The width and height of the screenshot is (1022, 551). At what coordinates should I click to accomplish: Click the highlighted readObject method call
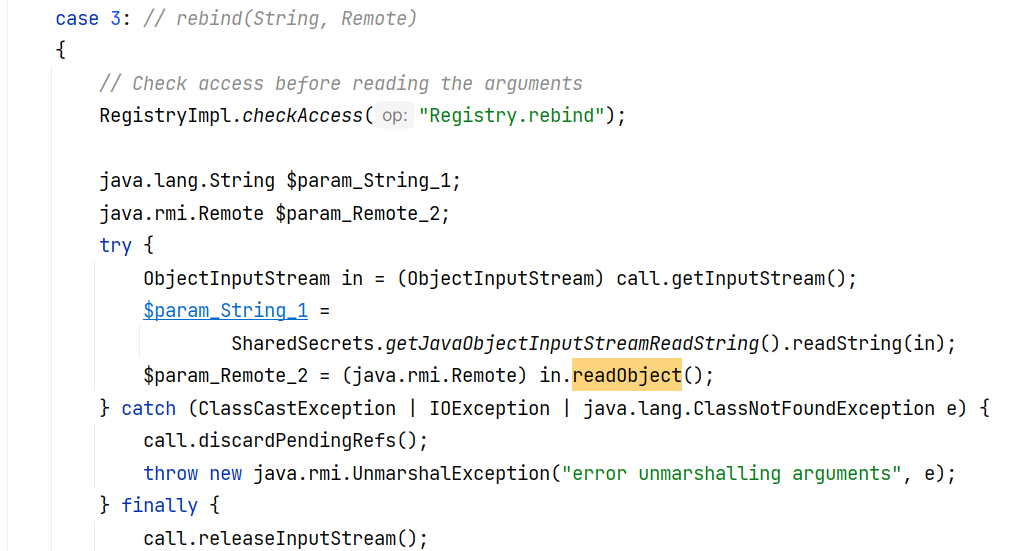(626, 376)
